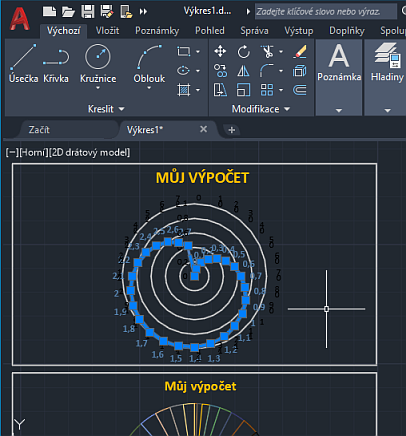Expand the Kreslit panel title
Viewport: 406px width, 436px height.
[106, 109]
